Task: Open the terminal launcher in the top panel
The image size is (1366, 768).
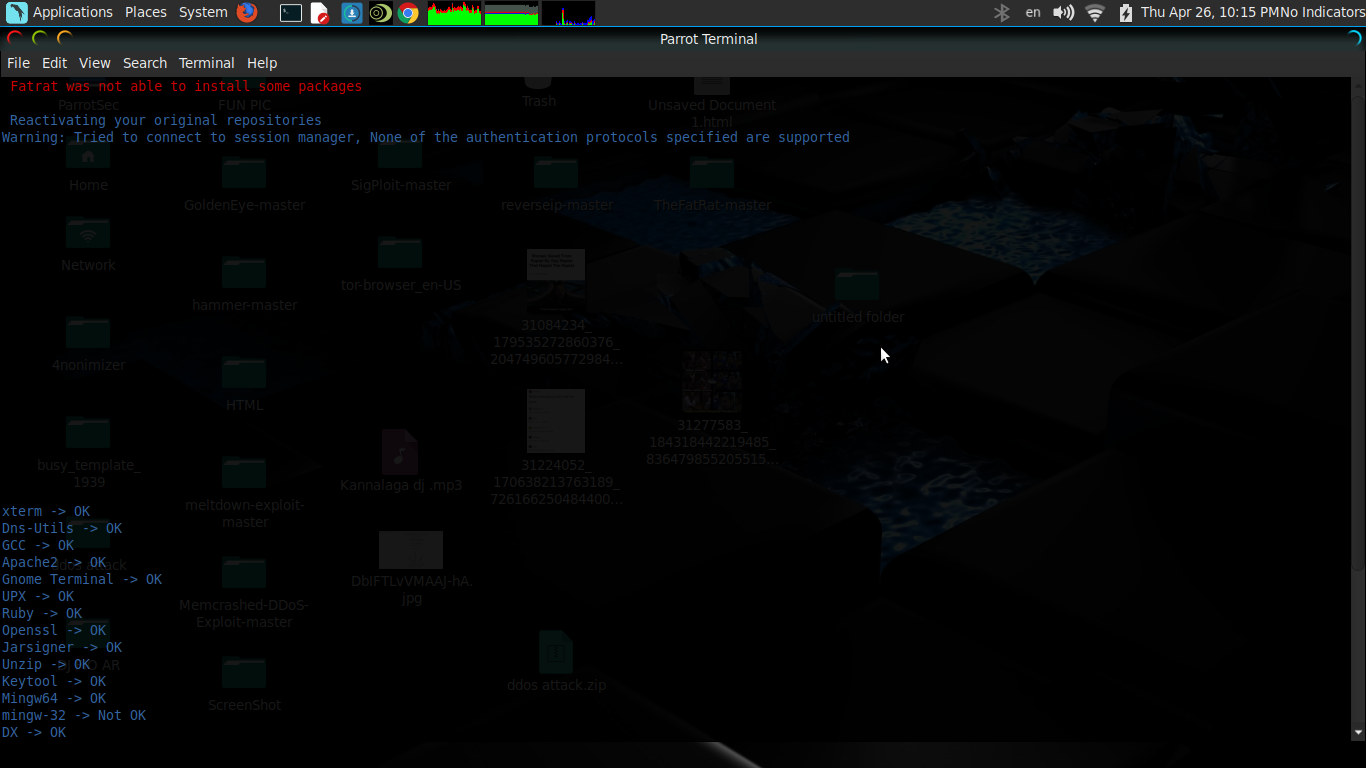Action: point(290,13)
